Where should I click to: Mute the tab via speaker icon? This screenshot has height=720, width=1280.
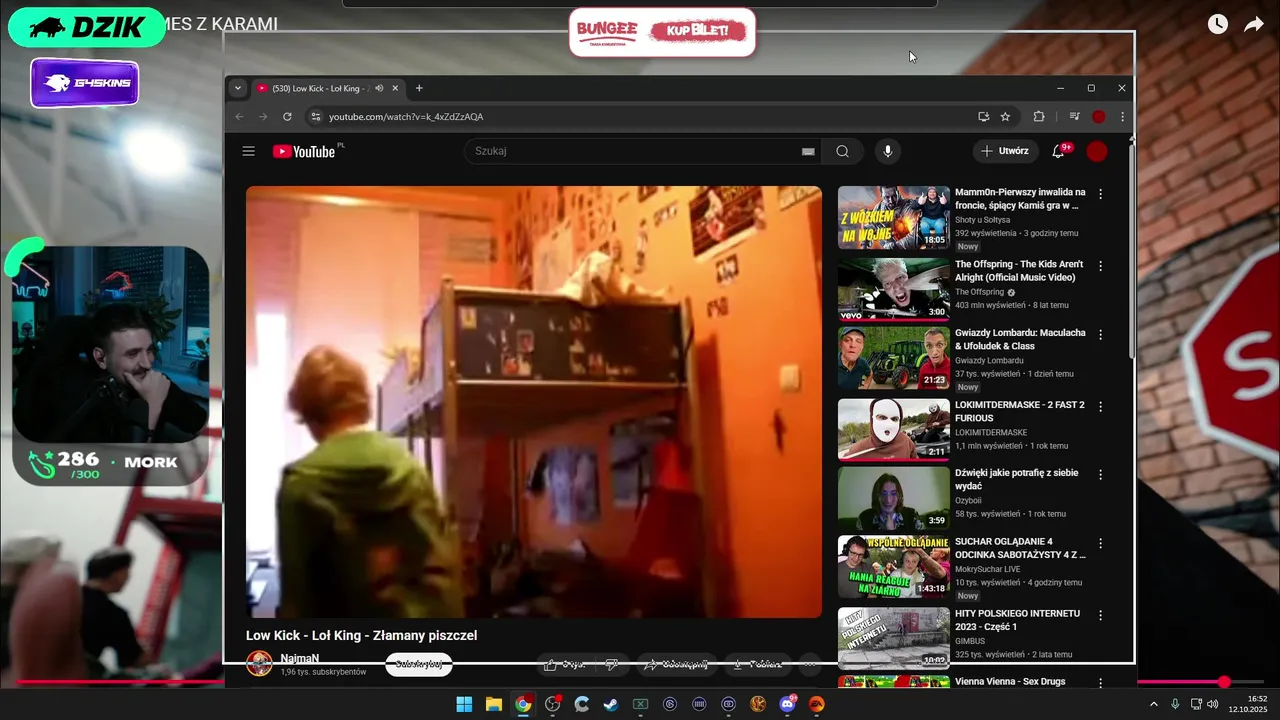[379, 88]
